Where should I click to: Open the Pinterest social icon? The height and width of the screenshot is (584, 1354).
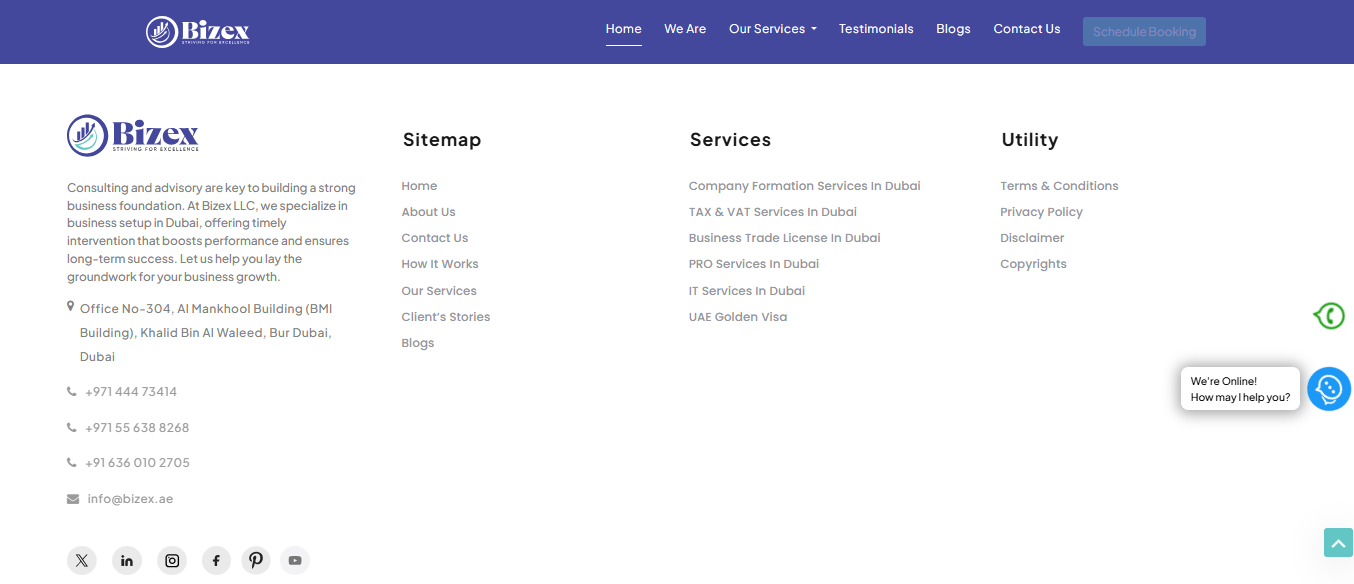coord(256,560)
